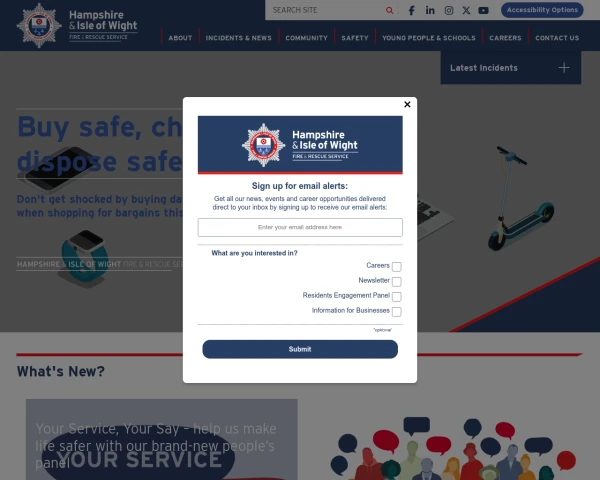Focus the Search Site field
600x480 pixels.
327,10
